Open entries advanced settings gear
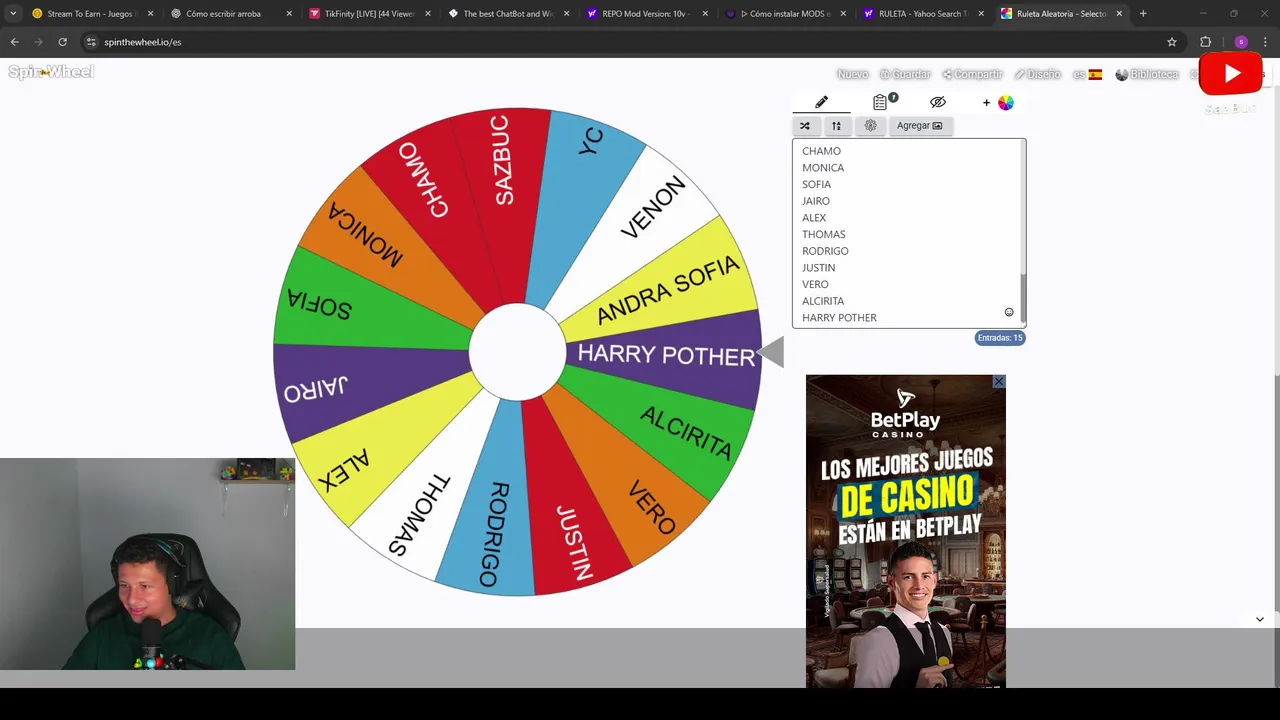 click(x=870, y=126)
